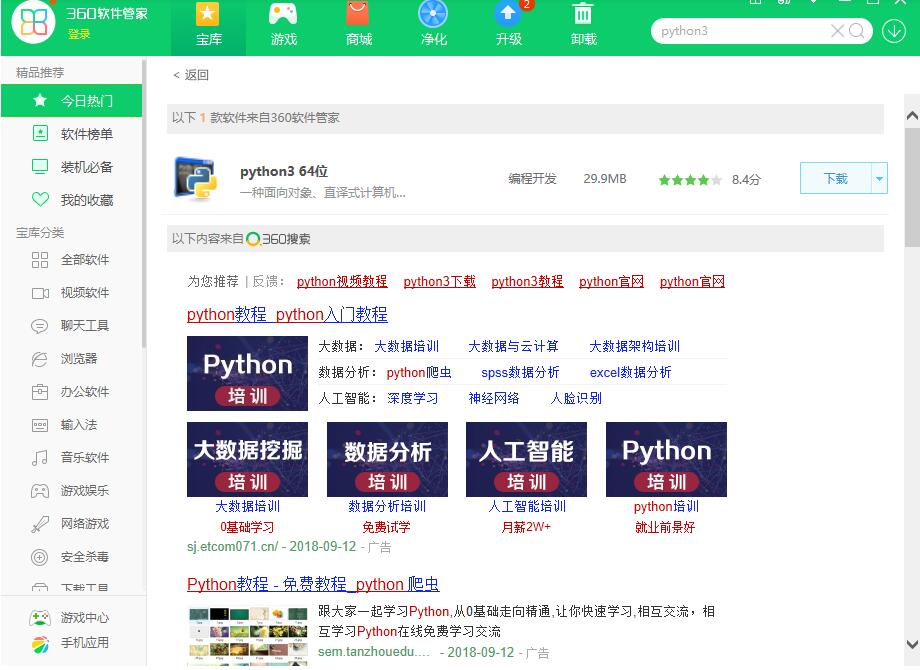Open the python视频教程 suggestion link
The image size is (920, 670).
342,282
